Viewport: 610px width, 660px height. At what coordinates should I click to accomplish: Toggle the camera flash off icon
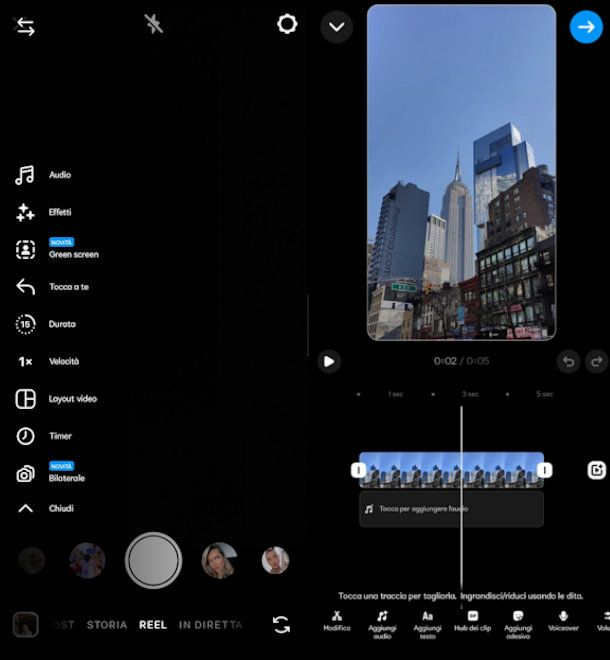[153, 24]
